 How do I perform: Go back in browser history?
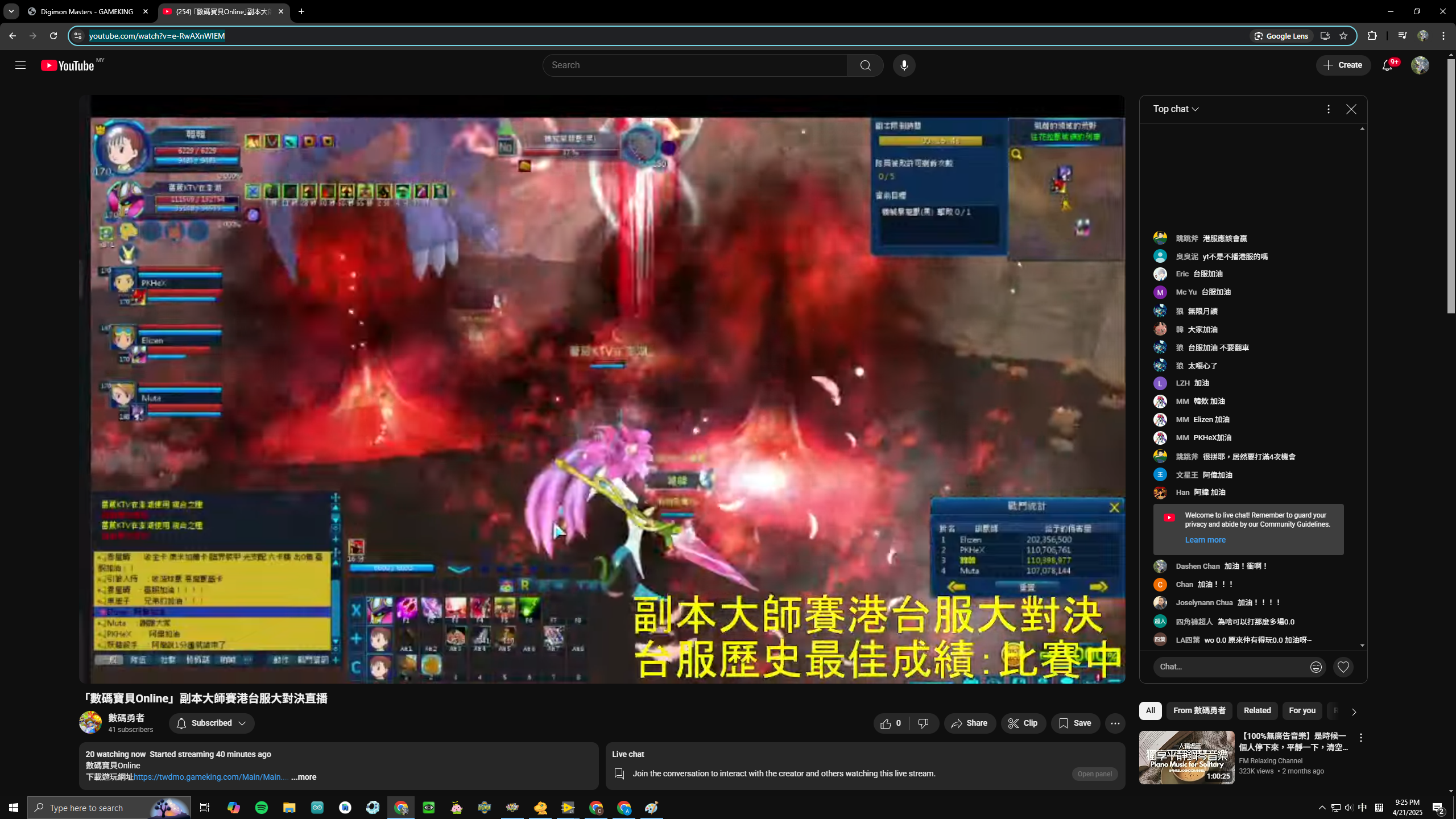[13, 36]
